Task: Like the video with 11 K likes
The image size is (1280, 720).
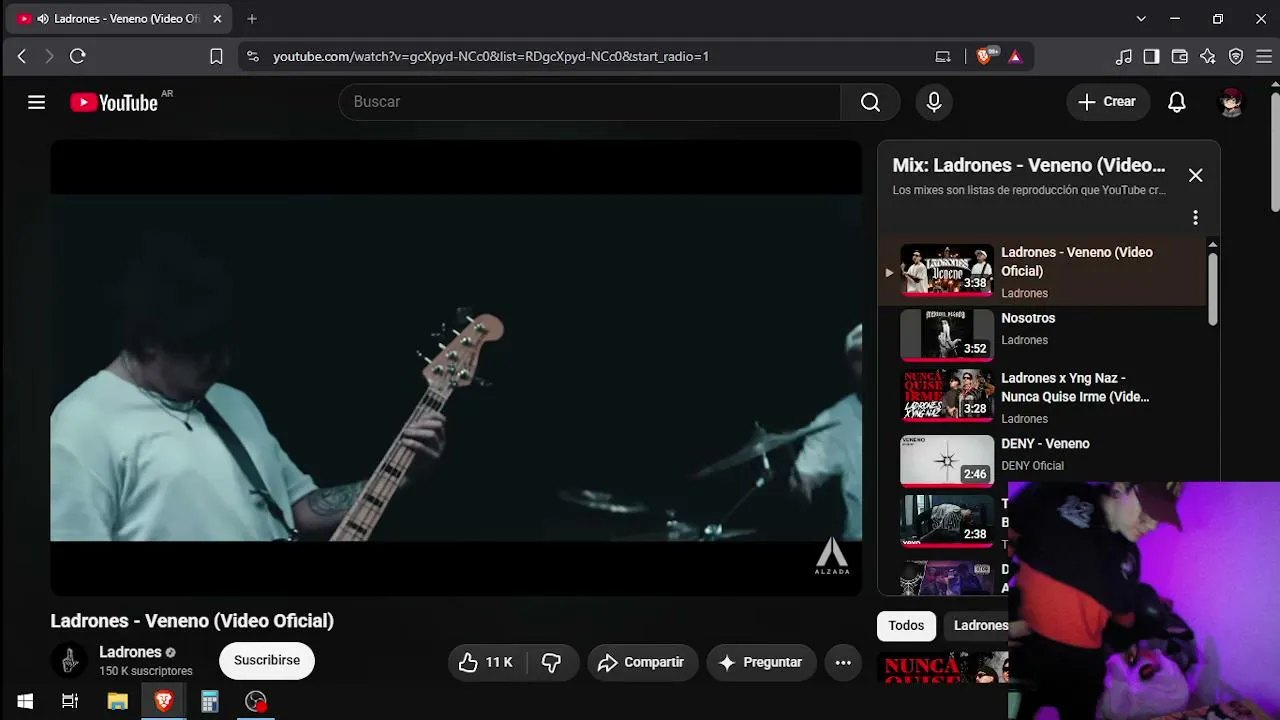Action: coord(486,662)
